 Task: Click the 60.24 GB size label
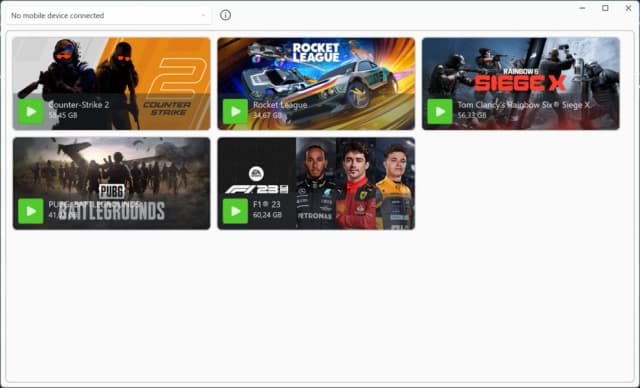[267, 215]
